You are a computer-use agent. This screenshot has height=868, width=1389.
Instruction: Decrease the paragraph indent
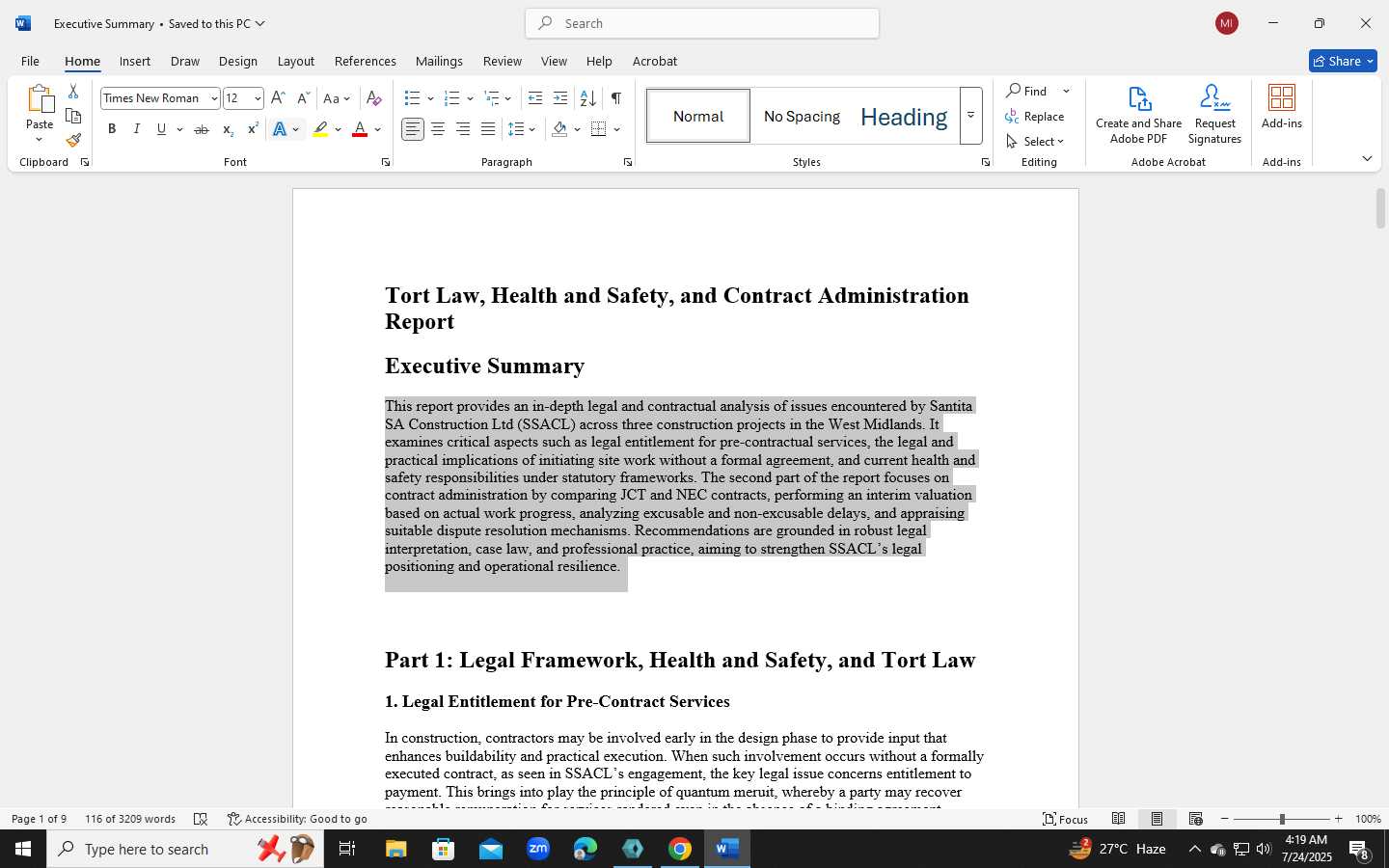coord(535,98)
